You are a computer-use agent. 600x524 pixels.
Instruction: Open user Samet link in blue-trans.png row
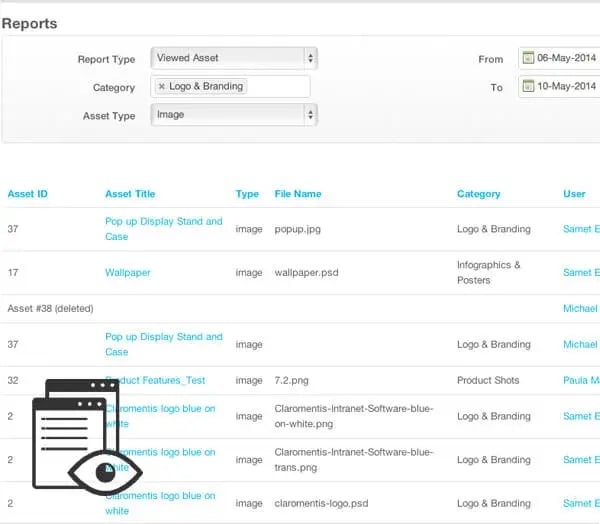point(581,460)
